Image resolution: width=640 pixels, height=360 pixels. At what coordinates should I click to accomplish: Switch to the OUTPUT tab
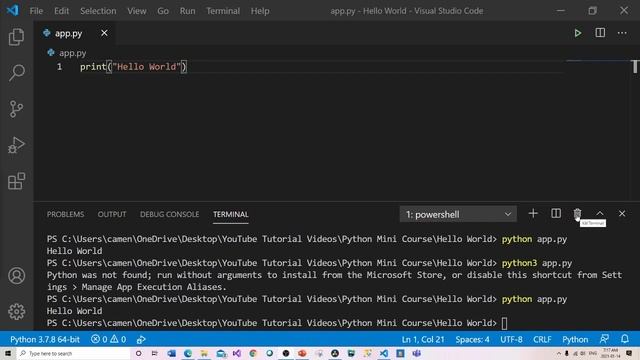pyautogui.click(x=112, y=215)
